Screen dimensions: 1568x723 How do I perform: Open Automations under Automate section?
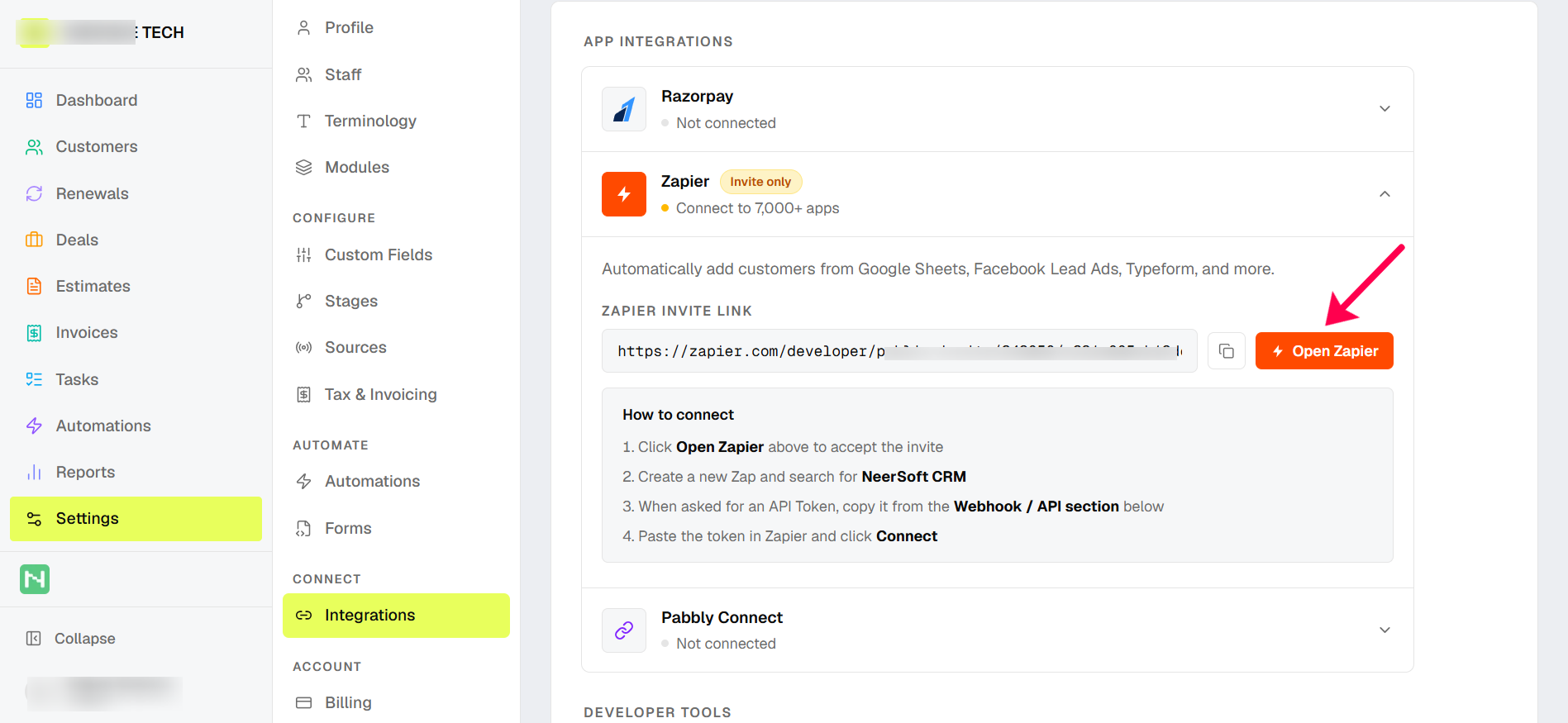click(x=396, y=482)
